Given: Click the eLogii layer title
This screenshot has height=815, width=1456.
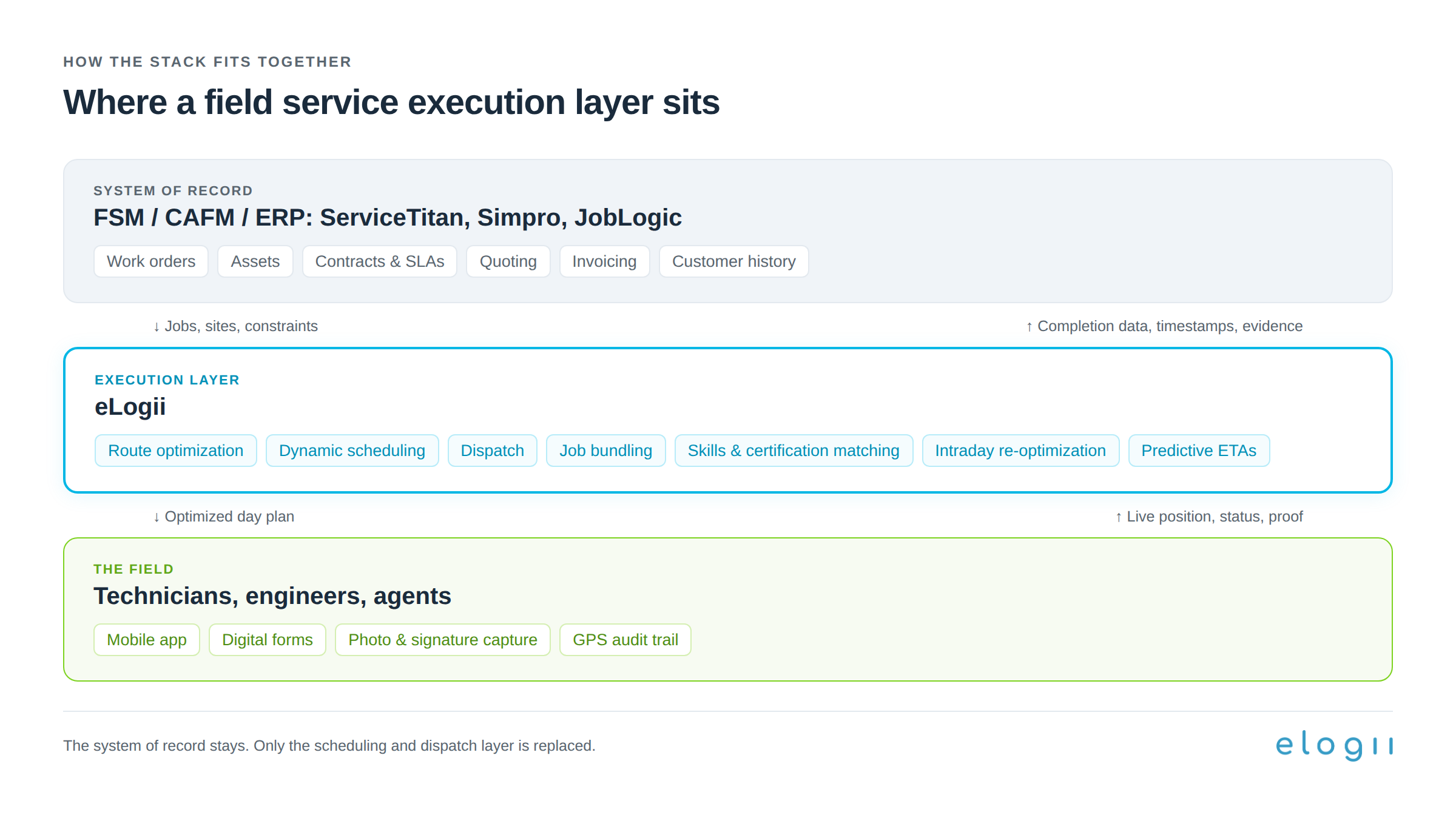Looking at the screenshot, I should point(130,407).
